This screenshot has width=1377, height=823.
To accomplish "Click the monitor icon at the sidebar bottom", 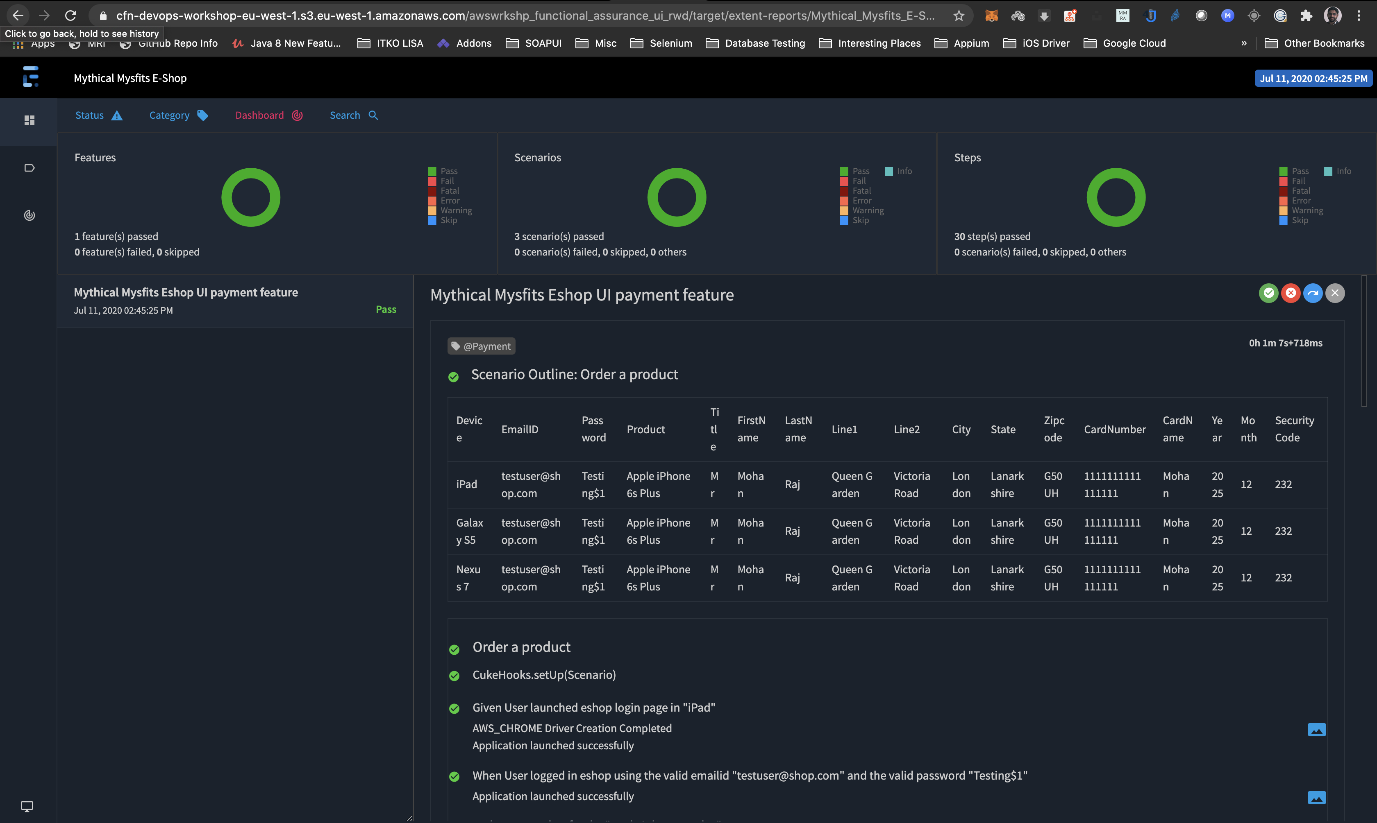I will coord(28,806).
